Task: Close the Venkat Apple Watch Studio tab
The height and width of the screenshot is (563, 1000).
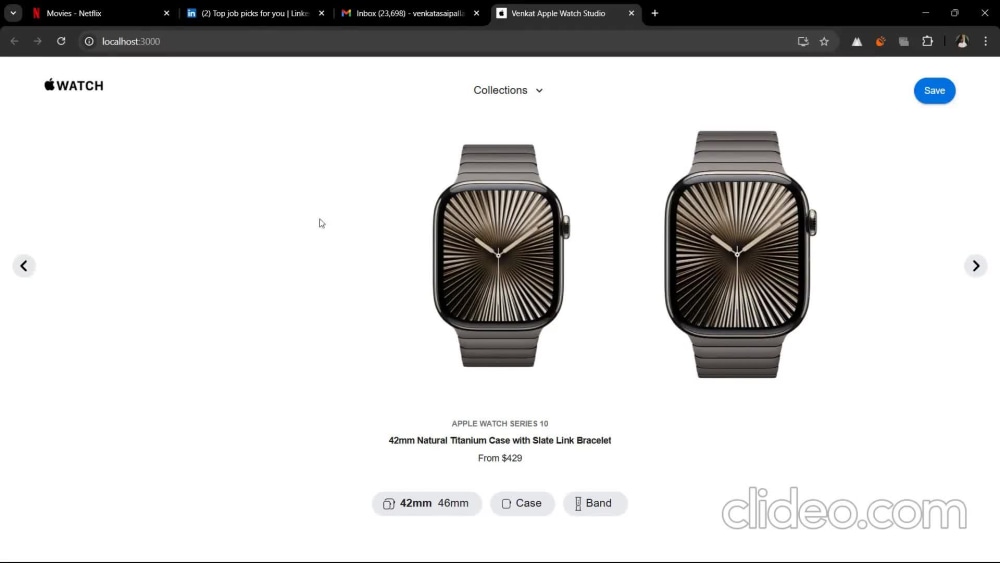Action: [x=631, y=13]
